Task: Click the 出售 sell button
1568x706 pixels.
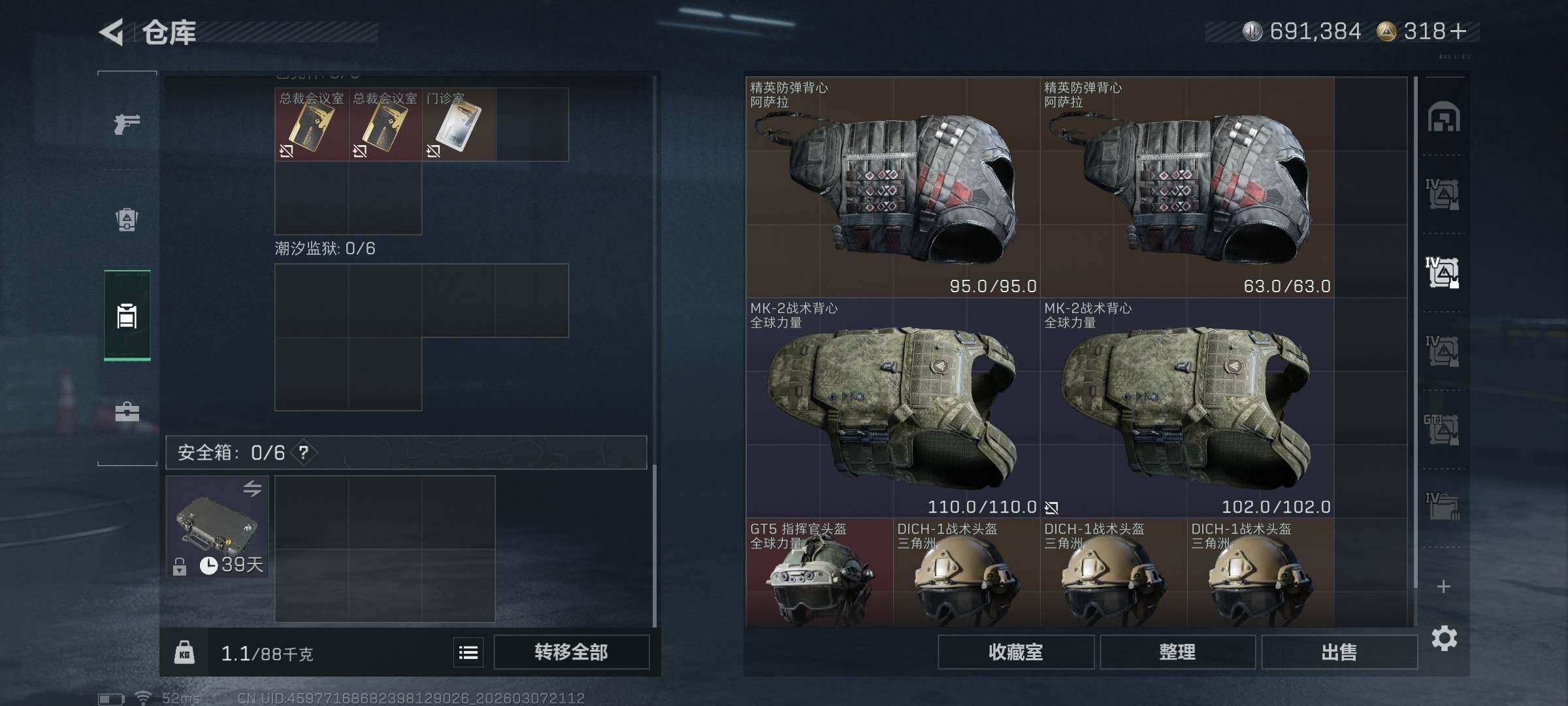Action: [x=1339, y=652]
